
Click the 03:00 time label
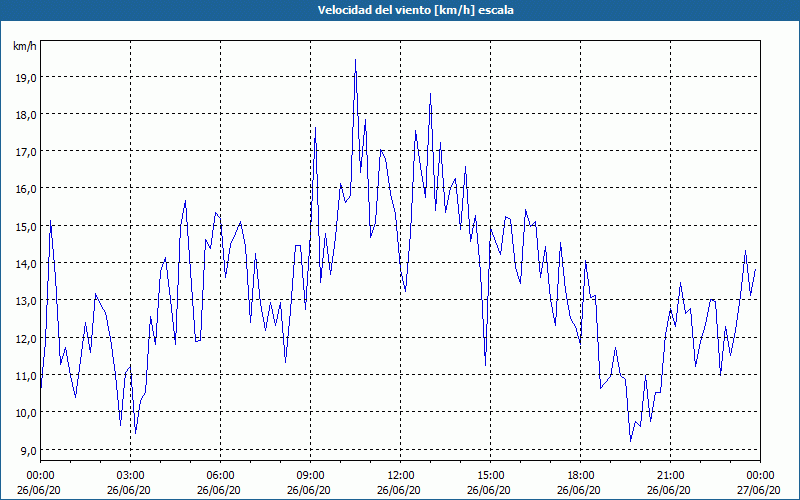[x=131, y=476]
